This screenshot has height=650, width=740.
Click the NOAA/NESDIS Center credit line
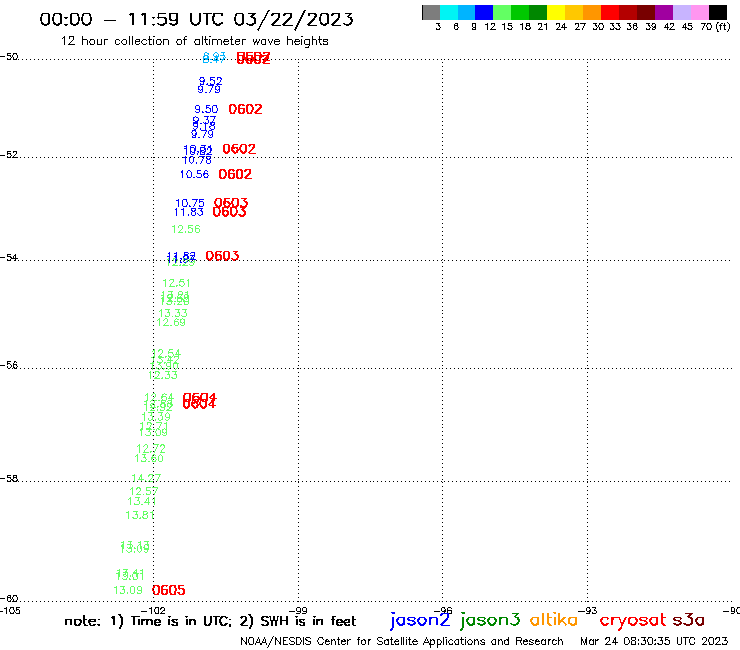coord(402,641)
